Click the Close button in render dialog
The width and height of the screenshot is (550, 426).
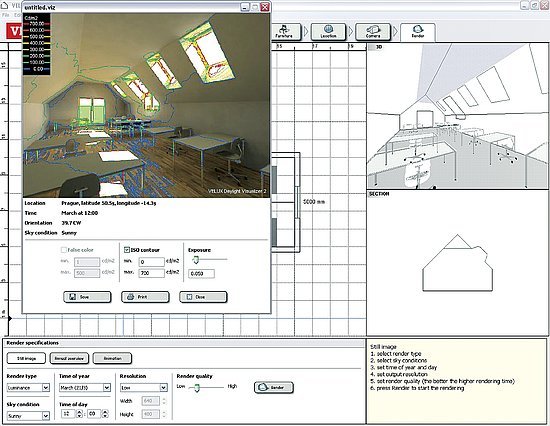tap(203, 297)
